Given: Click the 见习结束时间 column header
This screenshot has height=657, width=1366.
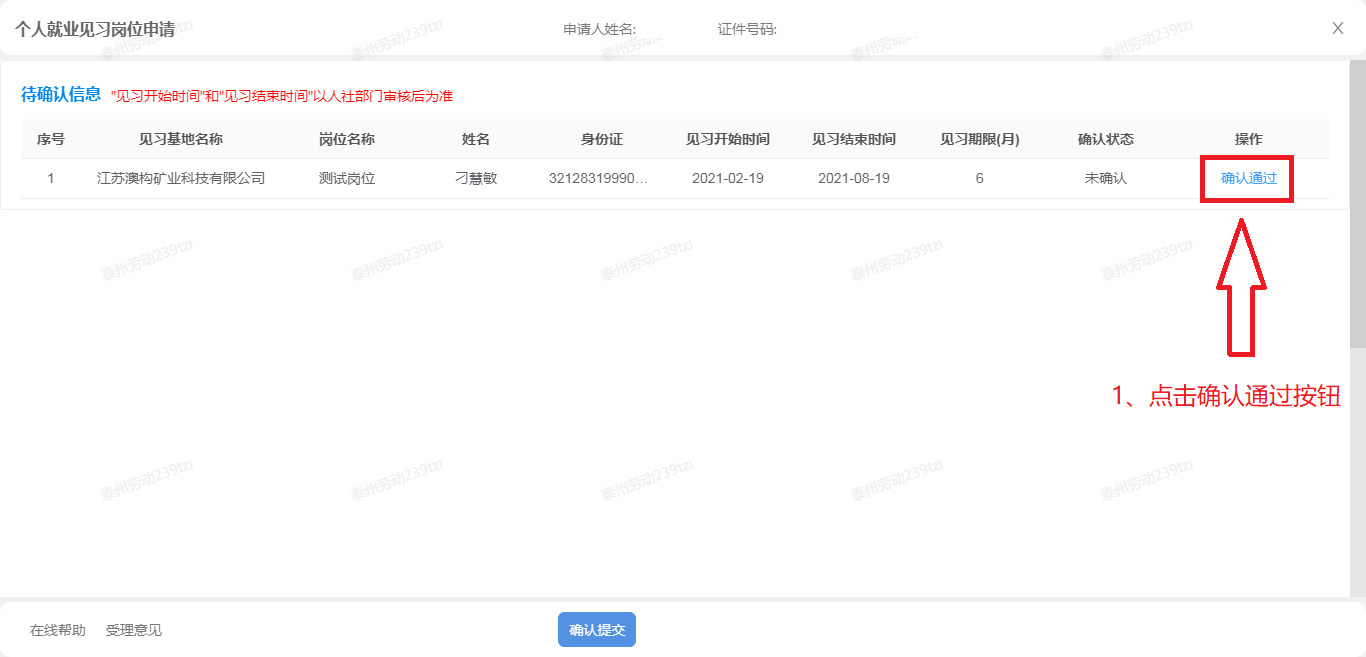Looking at the screenshot, I should point(854,139).
